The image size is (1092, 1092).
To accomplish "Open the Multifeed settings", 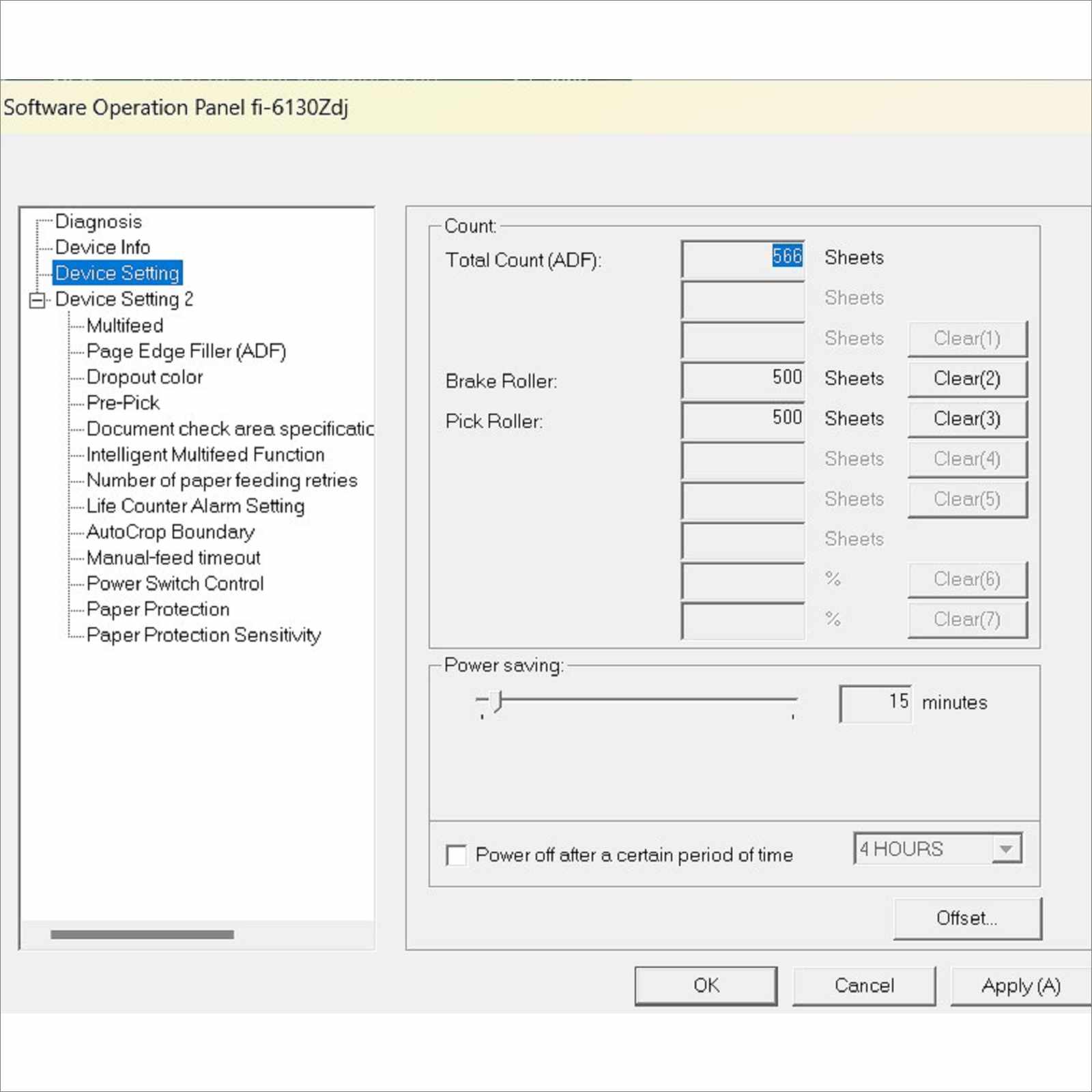I will tap(125, 326).
